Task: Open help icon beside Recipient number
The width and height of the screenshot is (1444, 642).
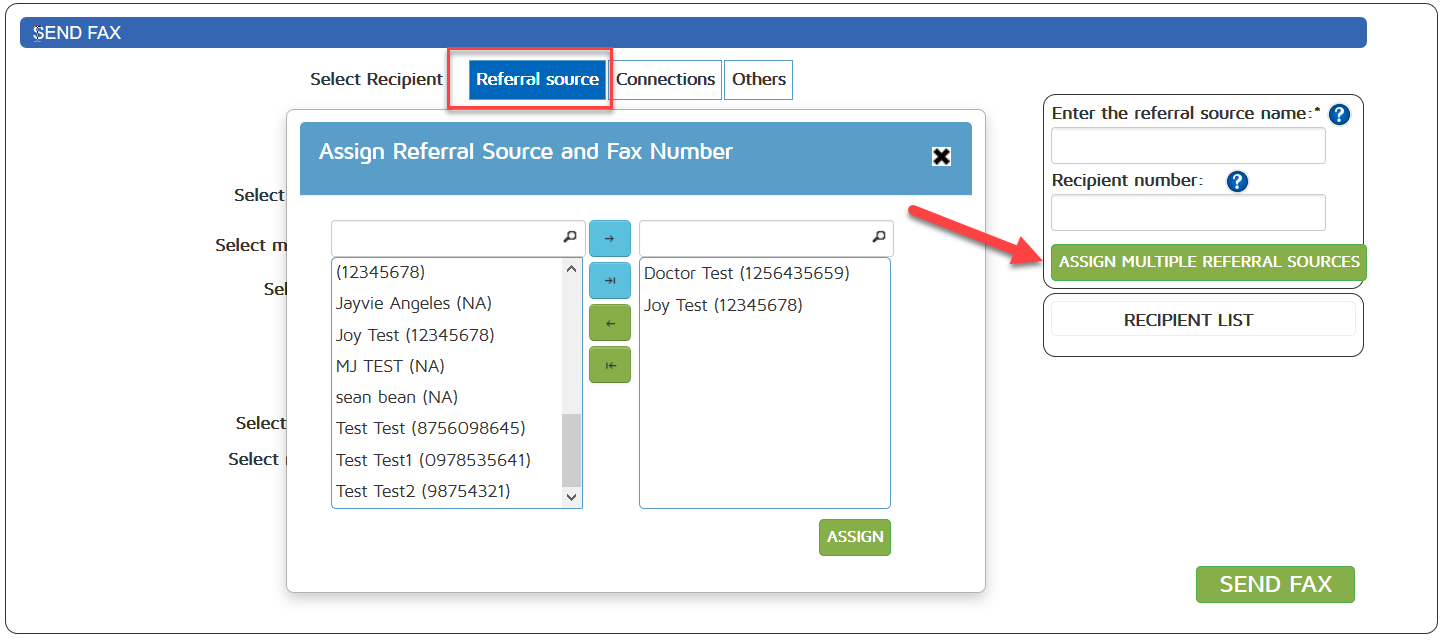Action: click(1237, 182)
